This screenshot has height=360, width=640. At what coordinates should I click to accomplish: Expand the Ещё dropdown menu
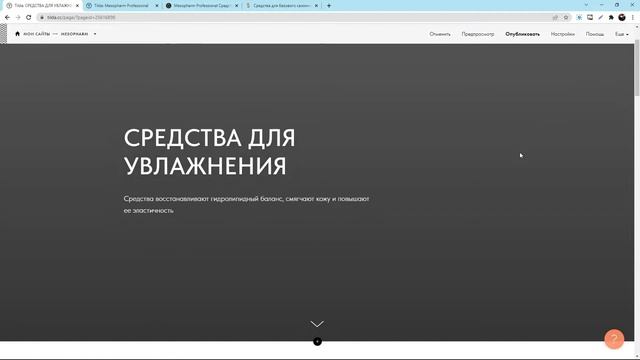(622, 34)
